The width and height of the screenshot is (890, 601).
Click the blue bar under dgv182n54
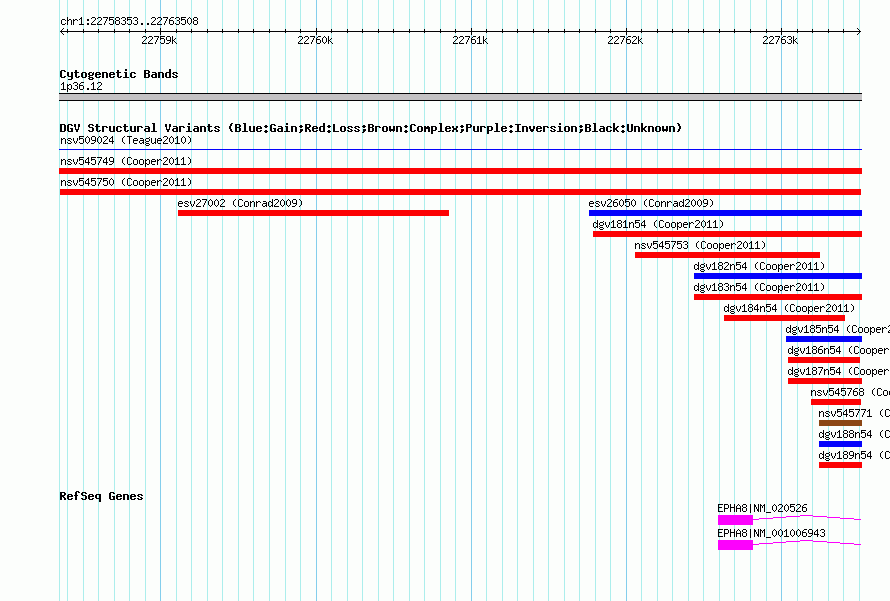[x=778, y=276]
